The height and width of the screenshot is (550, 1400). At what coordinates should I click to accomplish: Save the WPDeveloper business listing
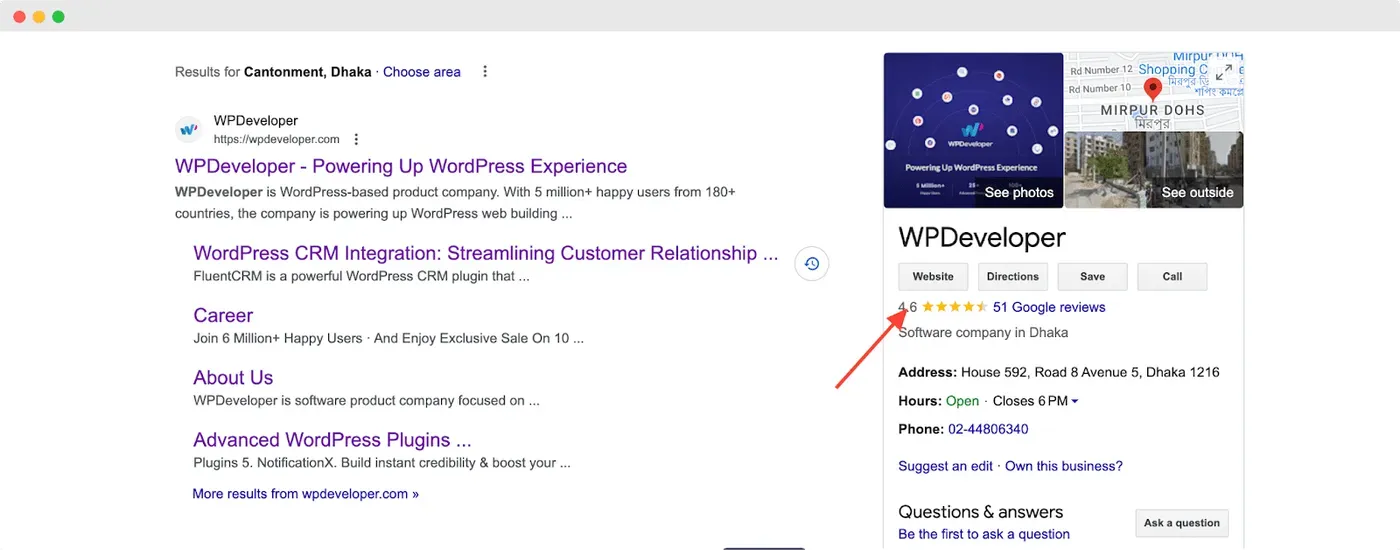(1093, 277)
